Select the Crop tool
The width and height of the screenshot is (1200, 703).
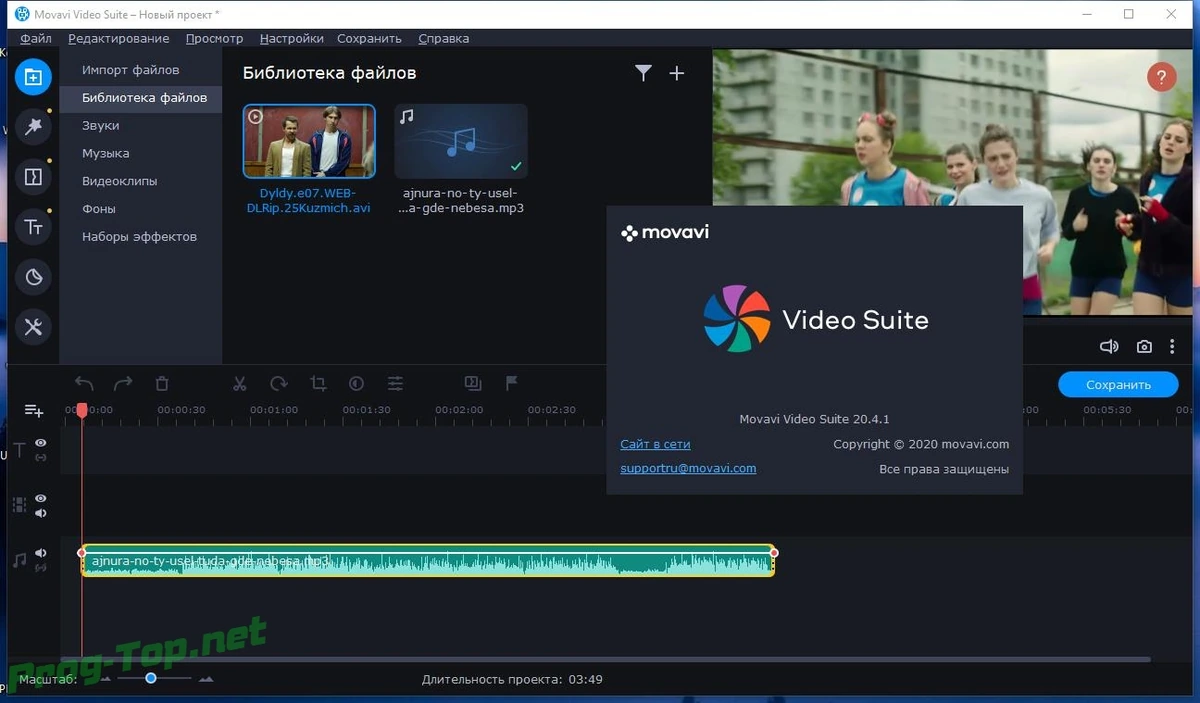click(x=318, y=383)
